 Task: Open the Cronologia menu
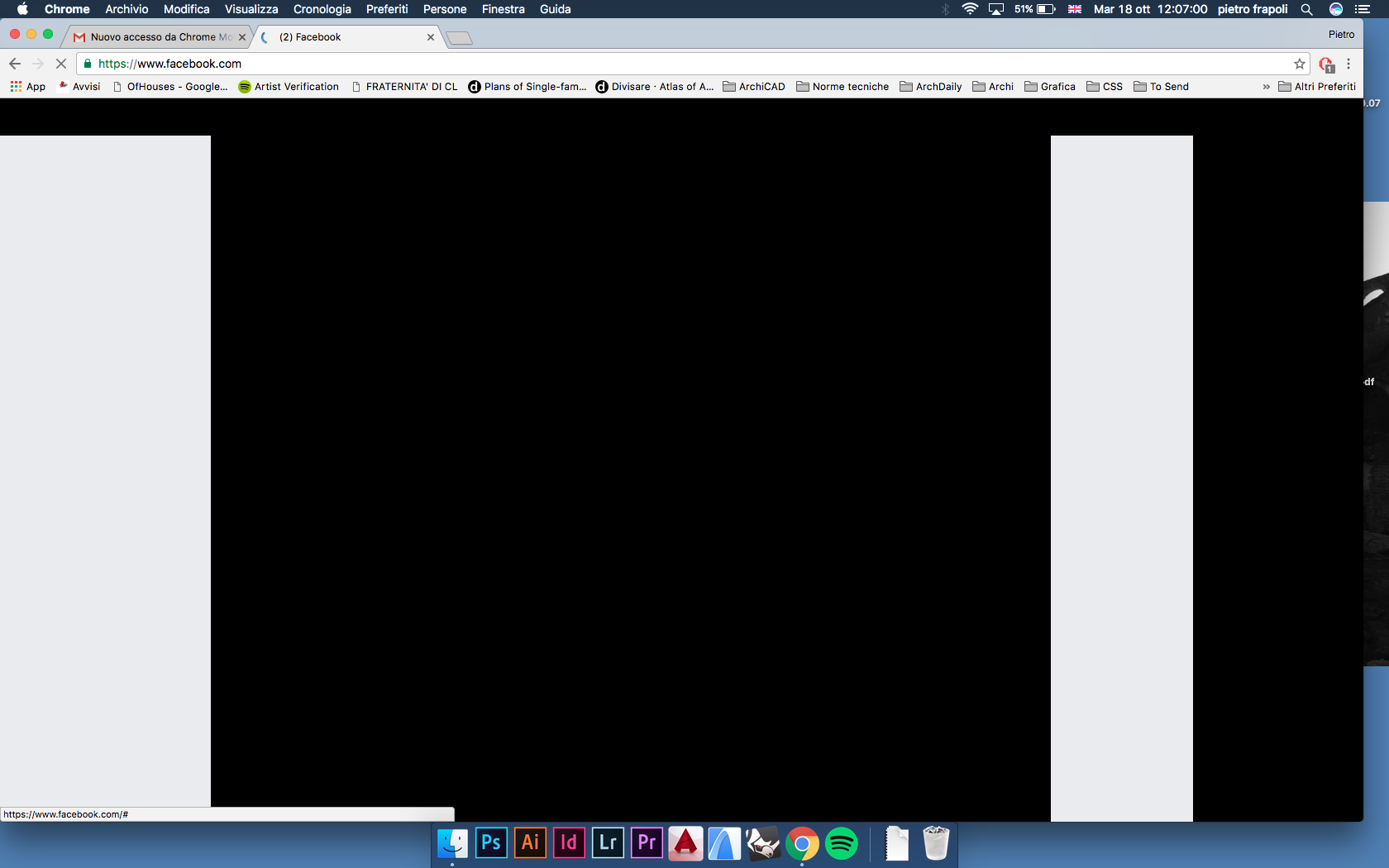tap(322, 9)
